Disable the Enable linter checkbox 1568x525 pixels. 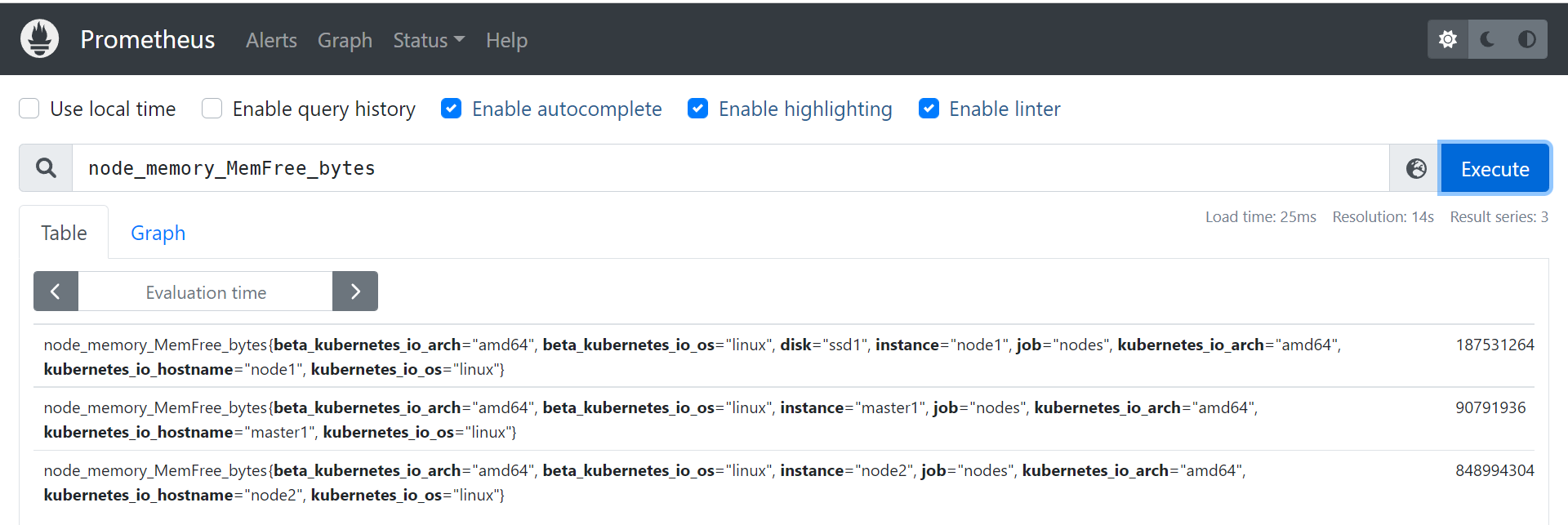point(929,109)
